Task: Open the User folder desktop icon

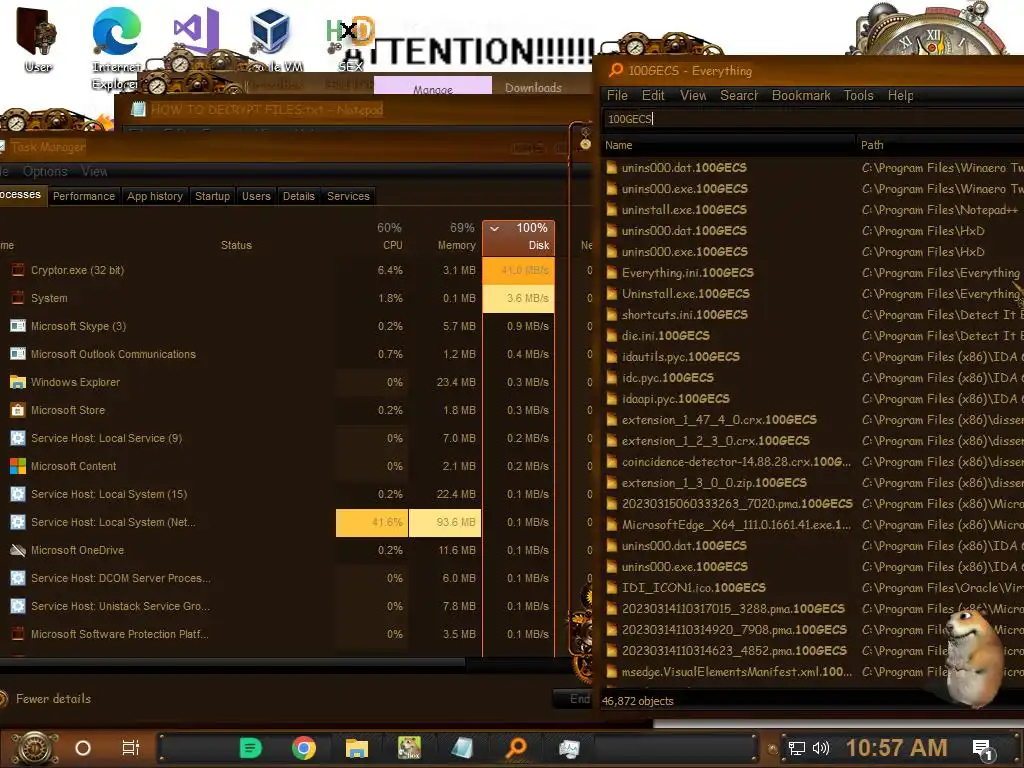Action: pos(37,39)
